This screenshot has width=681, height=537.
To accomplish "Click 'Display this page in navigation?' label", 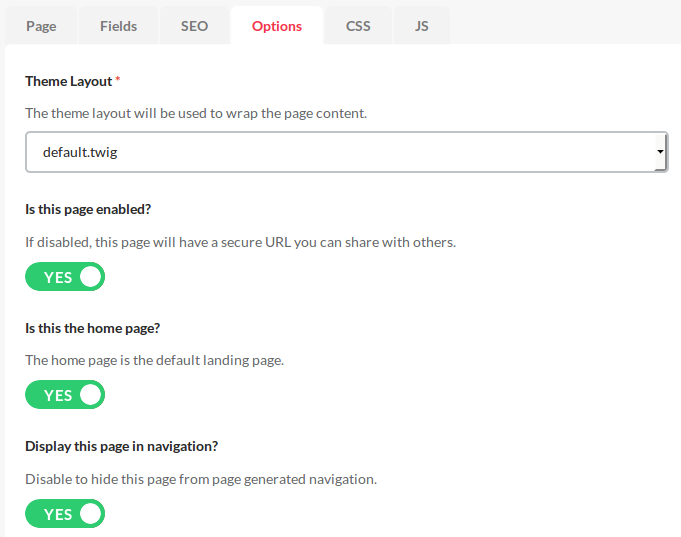I will pos(122,447).
